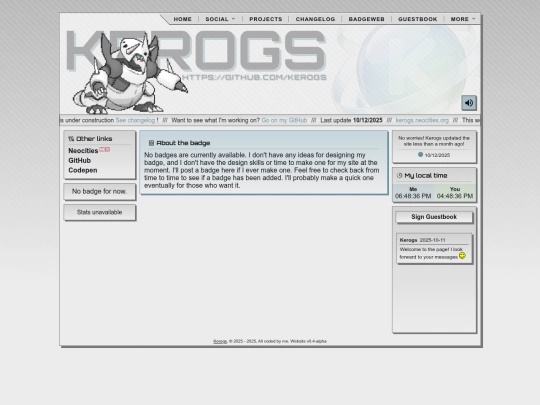
Task: Click the 'See changelog' marquee link
Action: [135, 120]
